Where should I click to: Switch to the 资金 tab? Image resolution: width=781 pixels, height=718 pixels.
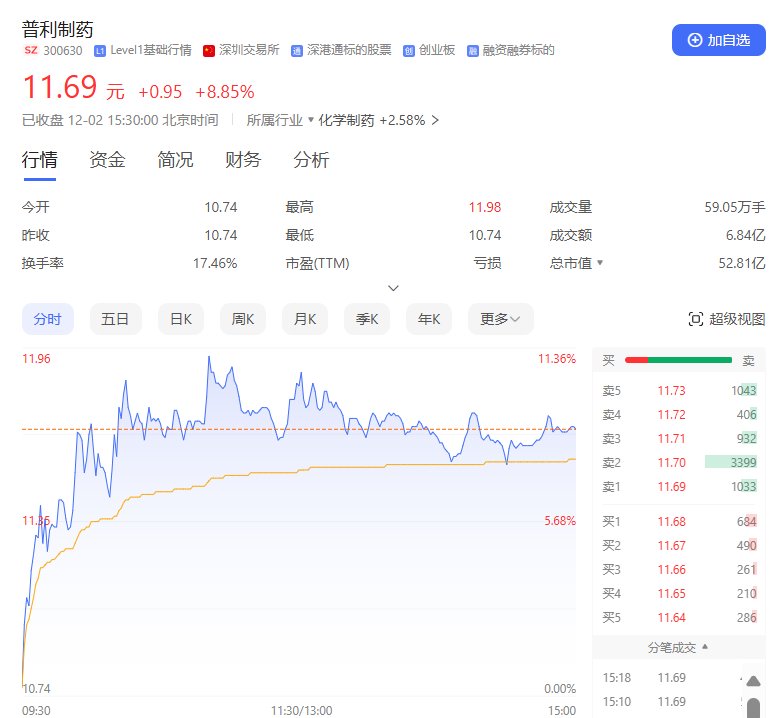click(107, 160)
